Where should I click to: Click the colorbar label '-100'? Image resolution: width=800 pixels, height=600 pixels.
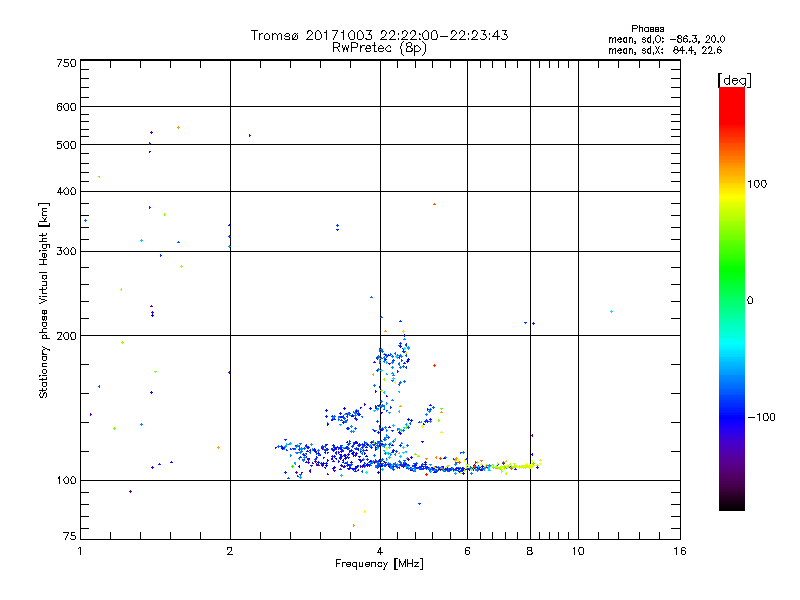(761, 417)
